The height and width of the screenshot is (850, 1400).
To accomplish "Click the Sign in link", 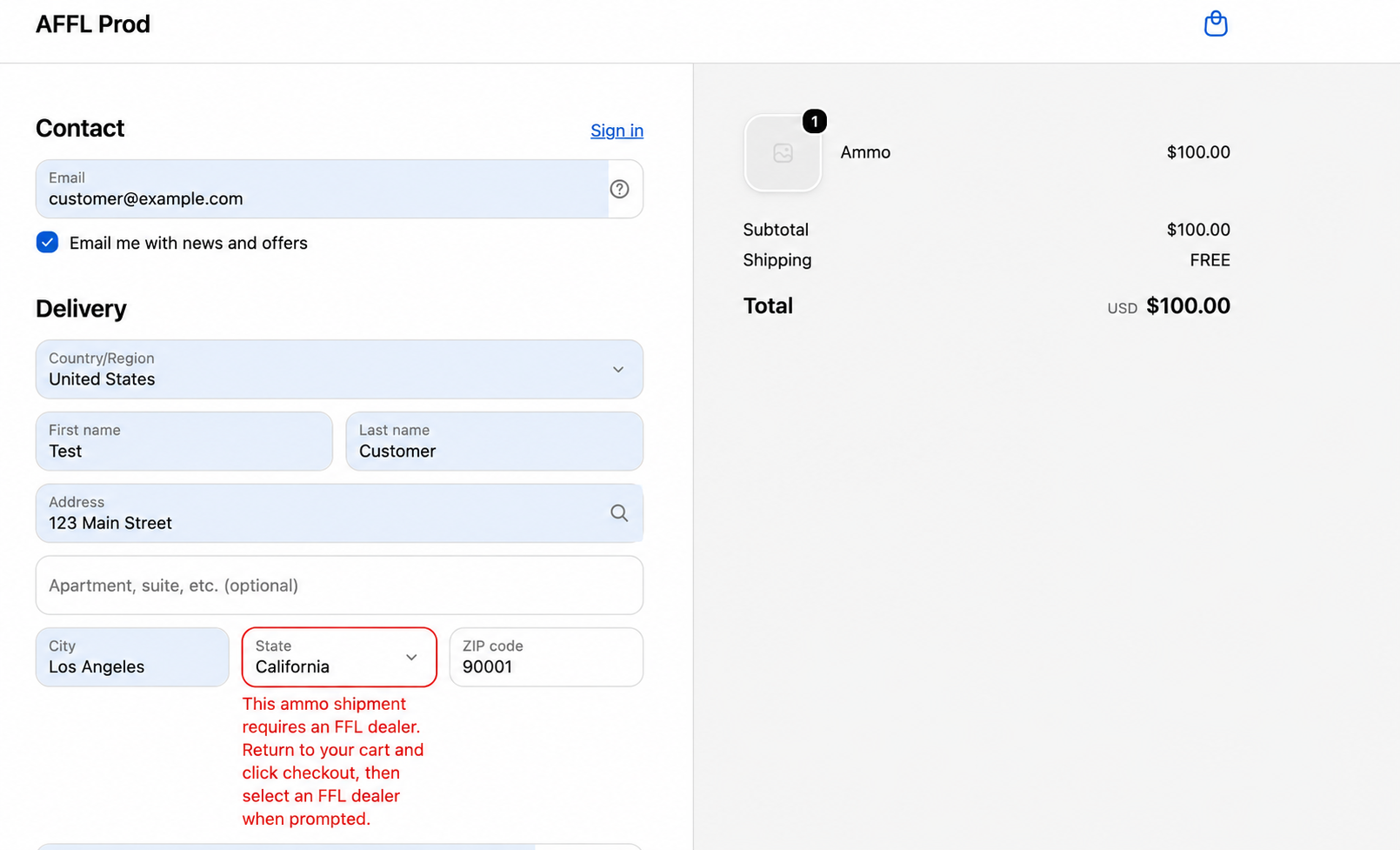I will click(x=617, y=131).
